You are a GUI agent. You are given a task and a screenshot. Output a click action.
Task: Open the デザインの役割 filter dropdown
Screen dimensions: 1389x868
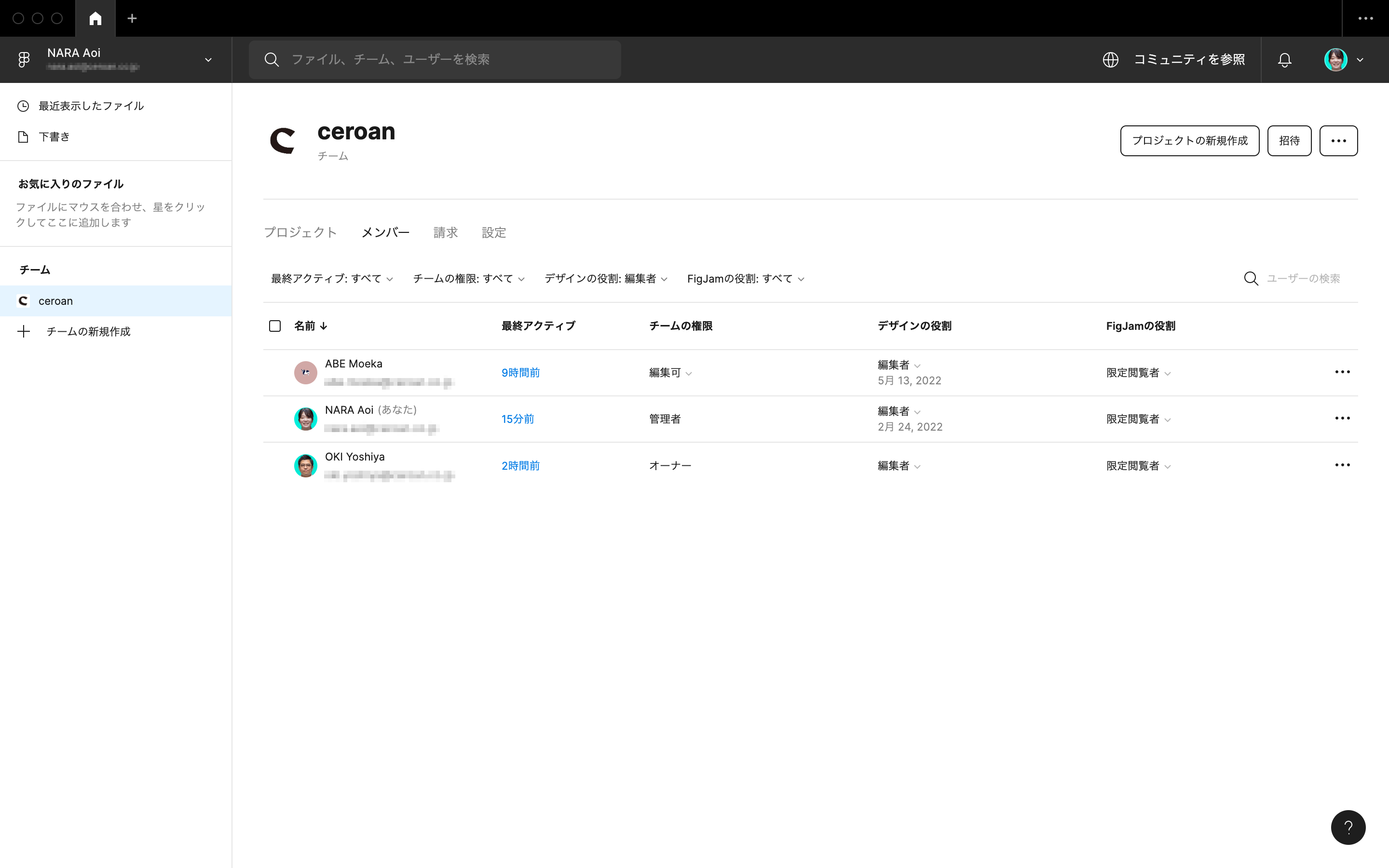coord(606,278)
